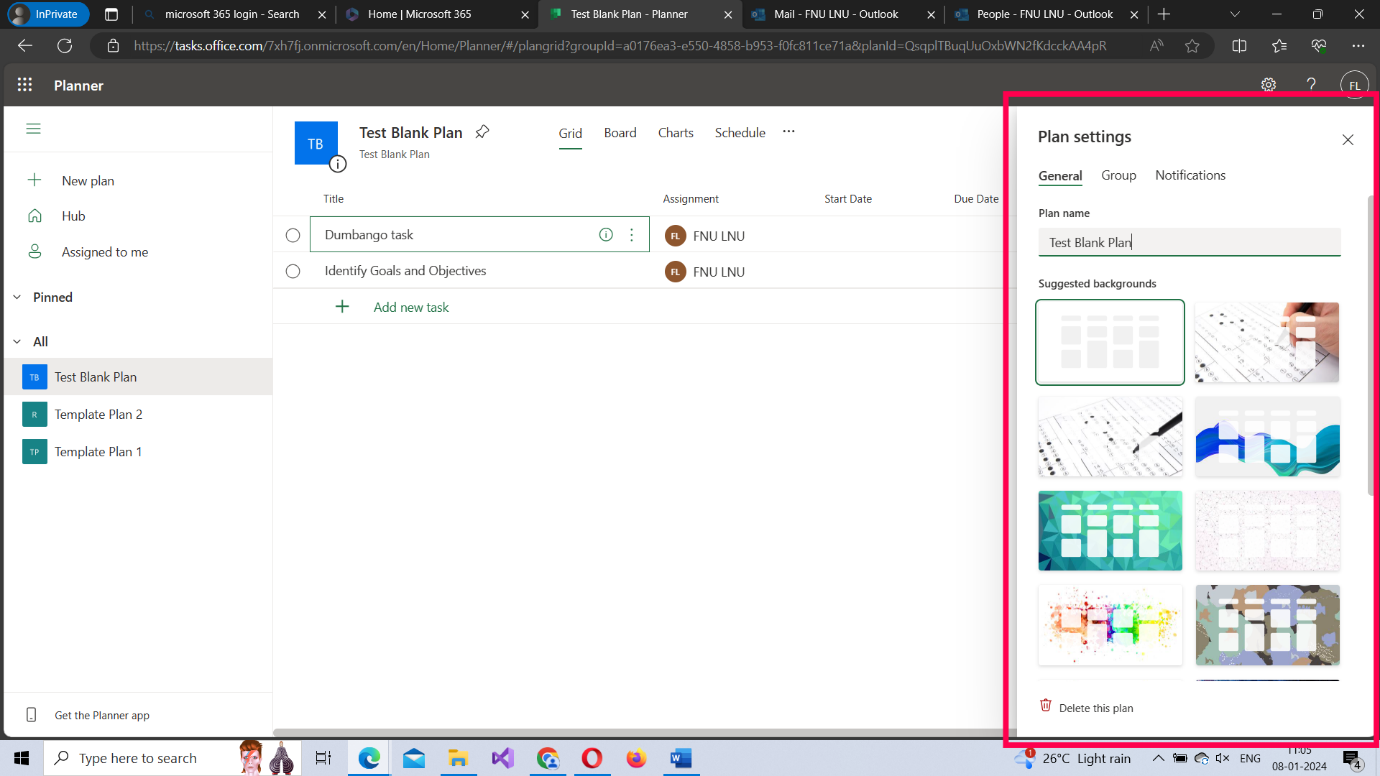The width and height of the screenshot is (1380, 776).
Task: Click the Delete this plan link
Action: coord(1096,708)
